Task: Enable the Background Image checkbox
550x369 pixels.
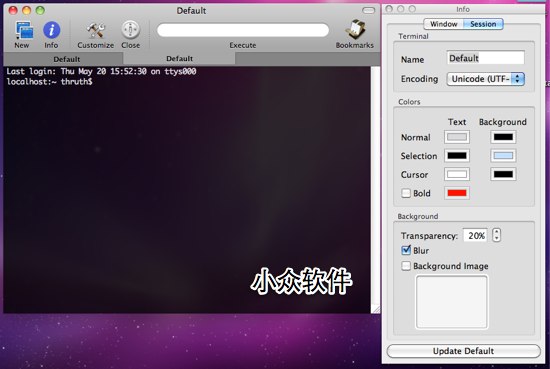Action: click(406, 266)
